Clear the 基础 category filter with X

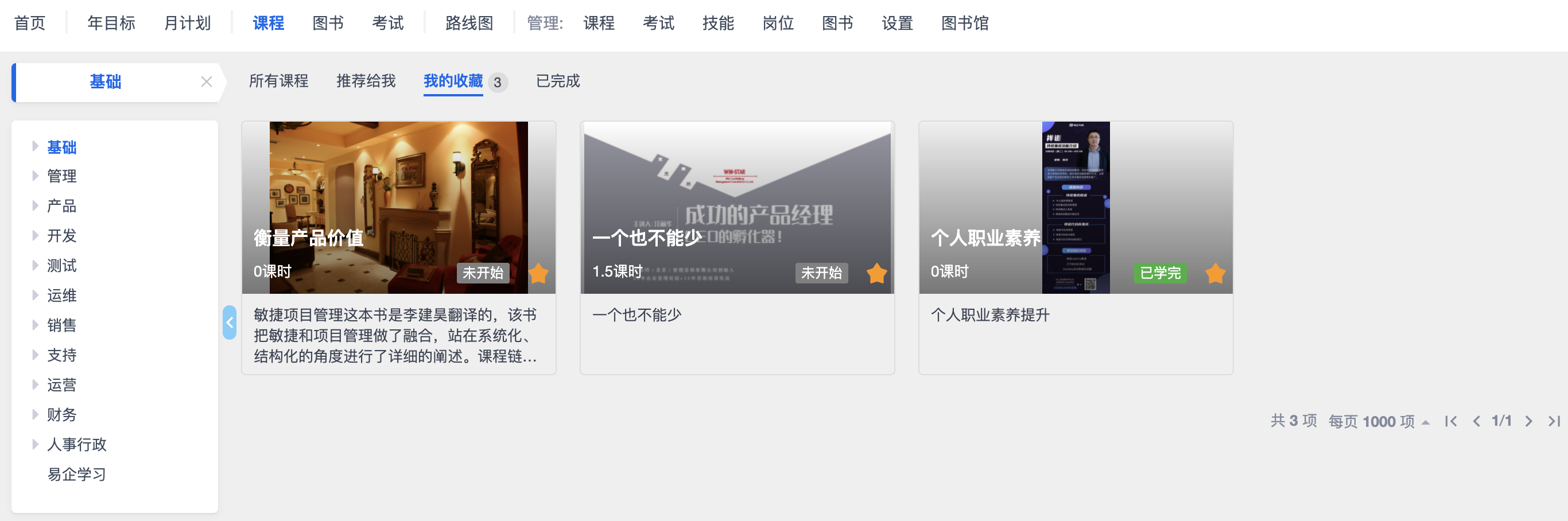(207, 81)
